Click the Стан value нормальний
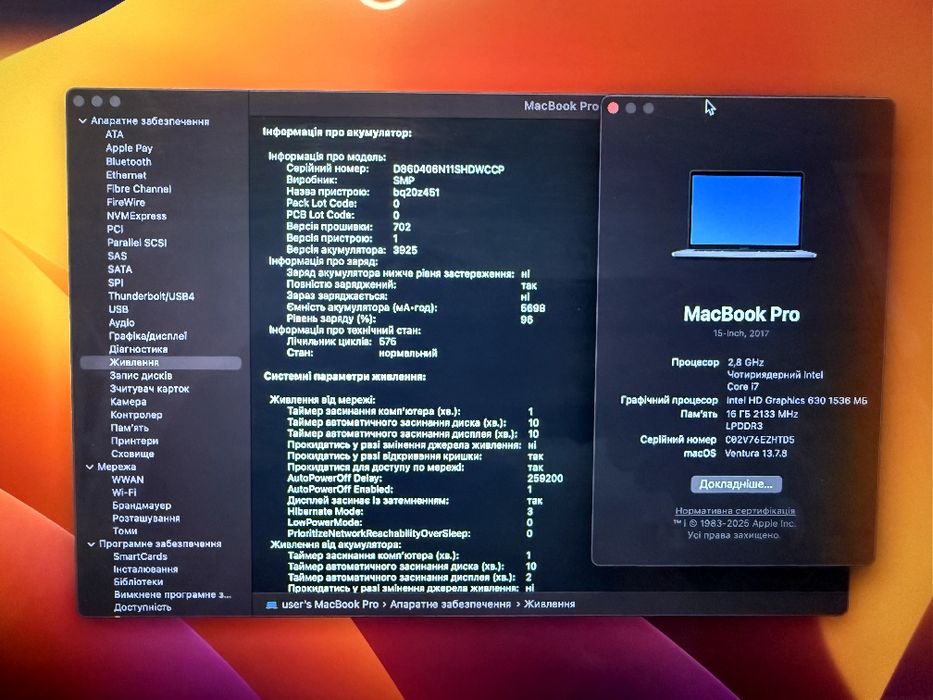Image resolution: width=933 pixels, height=700 pixels. pyautogui.click(x=408, y=354)
